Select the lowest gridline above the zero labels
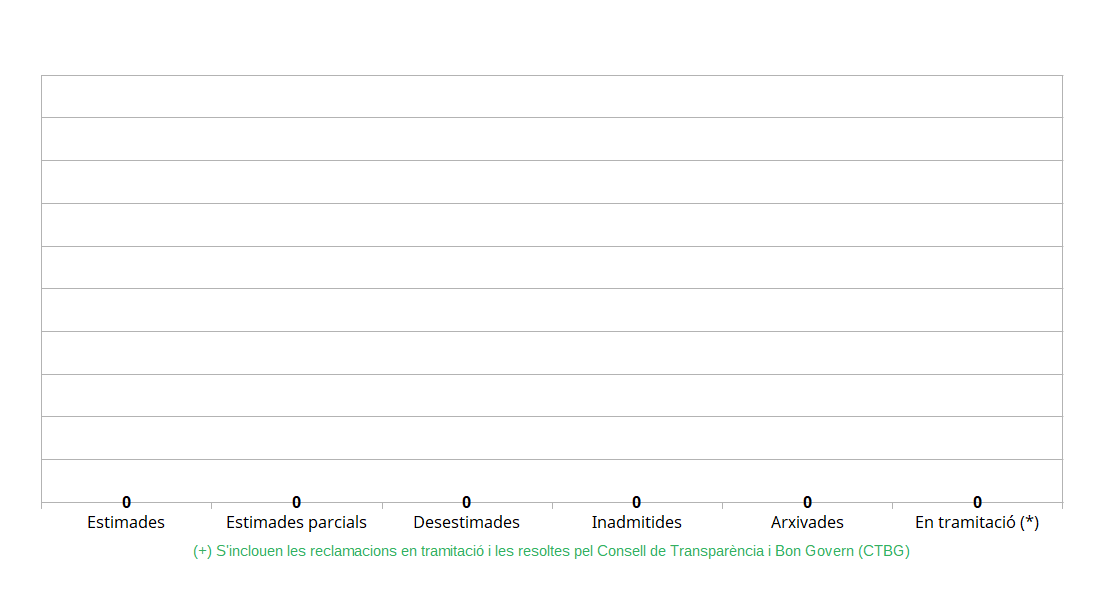This screenshot has width=1119, height=612. [551, 460]
